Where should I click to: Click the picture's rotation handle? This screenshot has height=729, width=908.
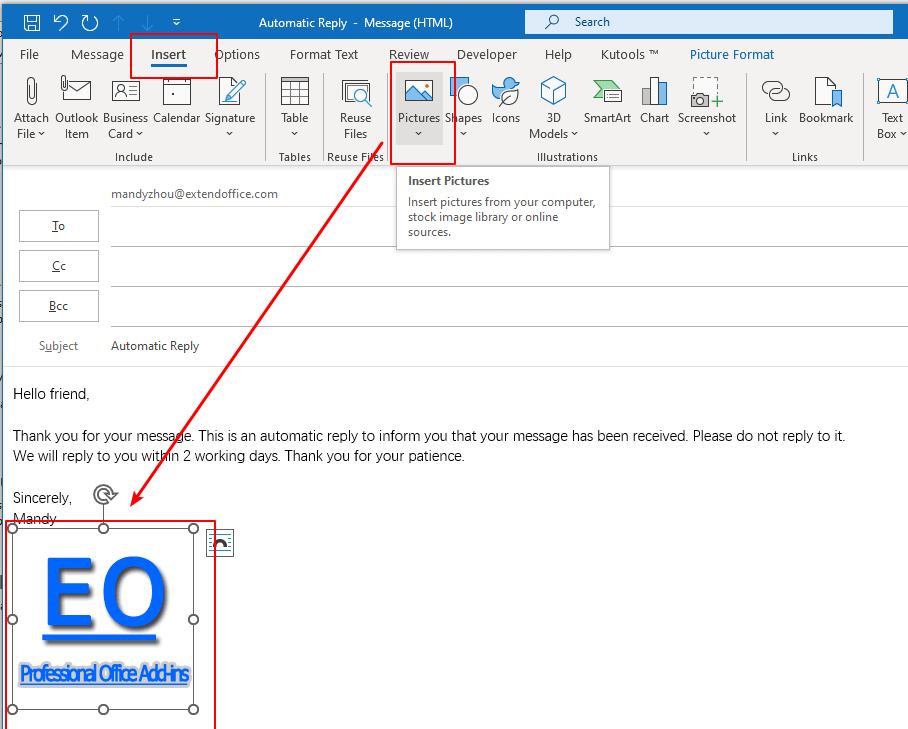(104, 494)
